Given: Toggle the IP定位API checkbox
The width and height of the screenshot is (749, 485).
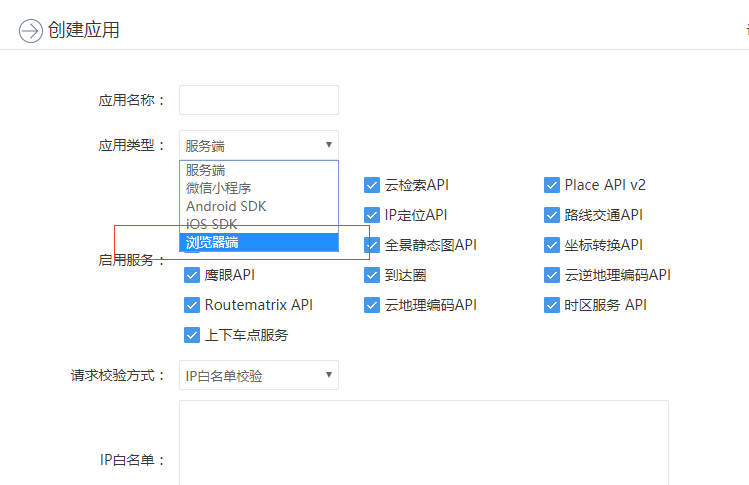Looking at the screenshot, I should click(x=372, y=215).
